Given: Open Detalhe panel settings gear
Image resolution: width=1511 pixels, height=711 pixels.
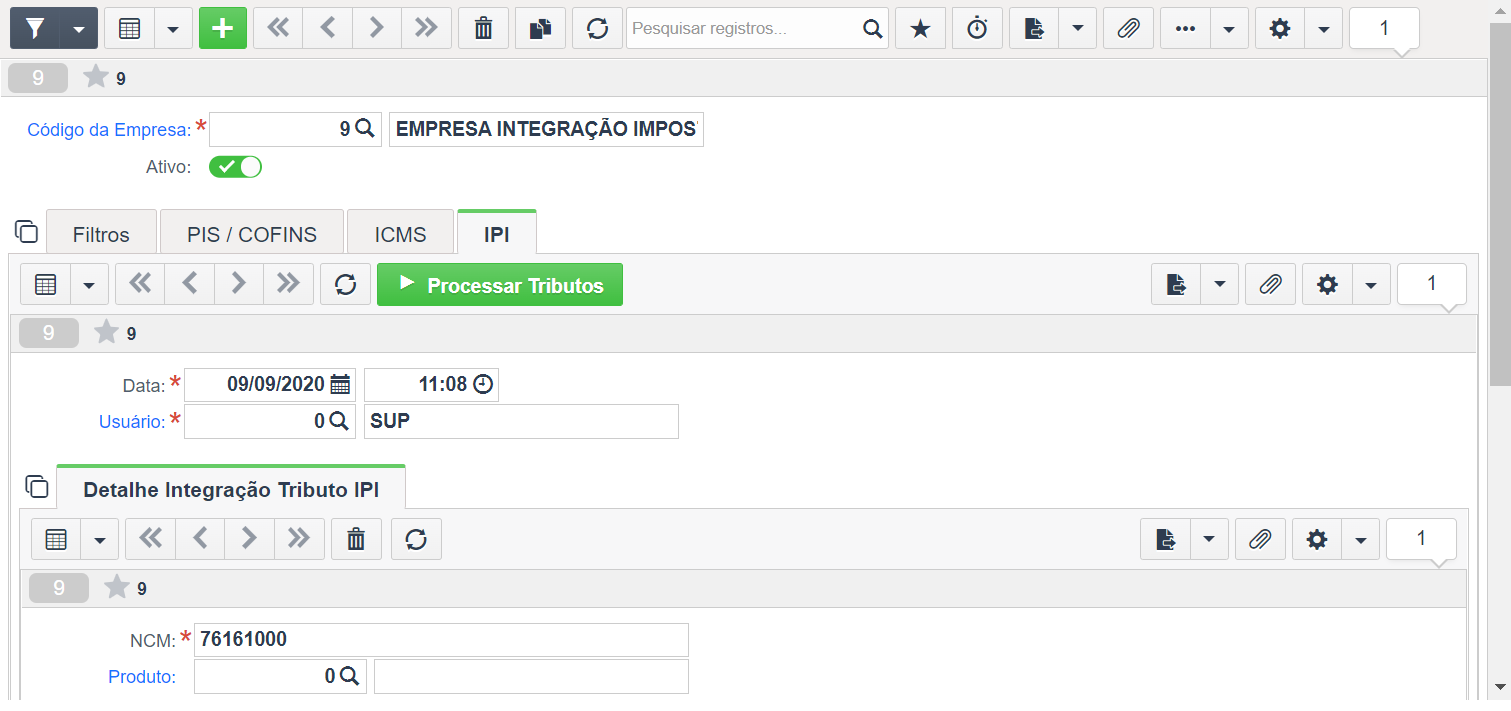Looking at the screenshot, I should [1317, 539].
